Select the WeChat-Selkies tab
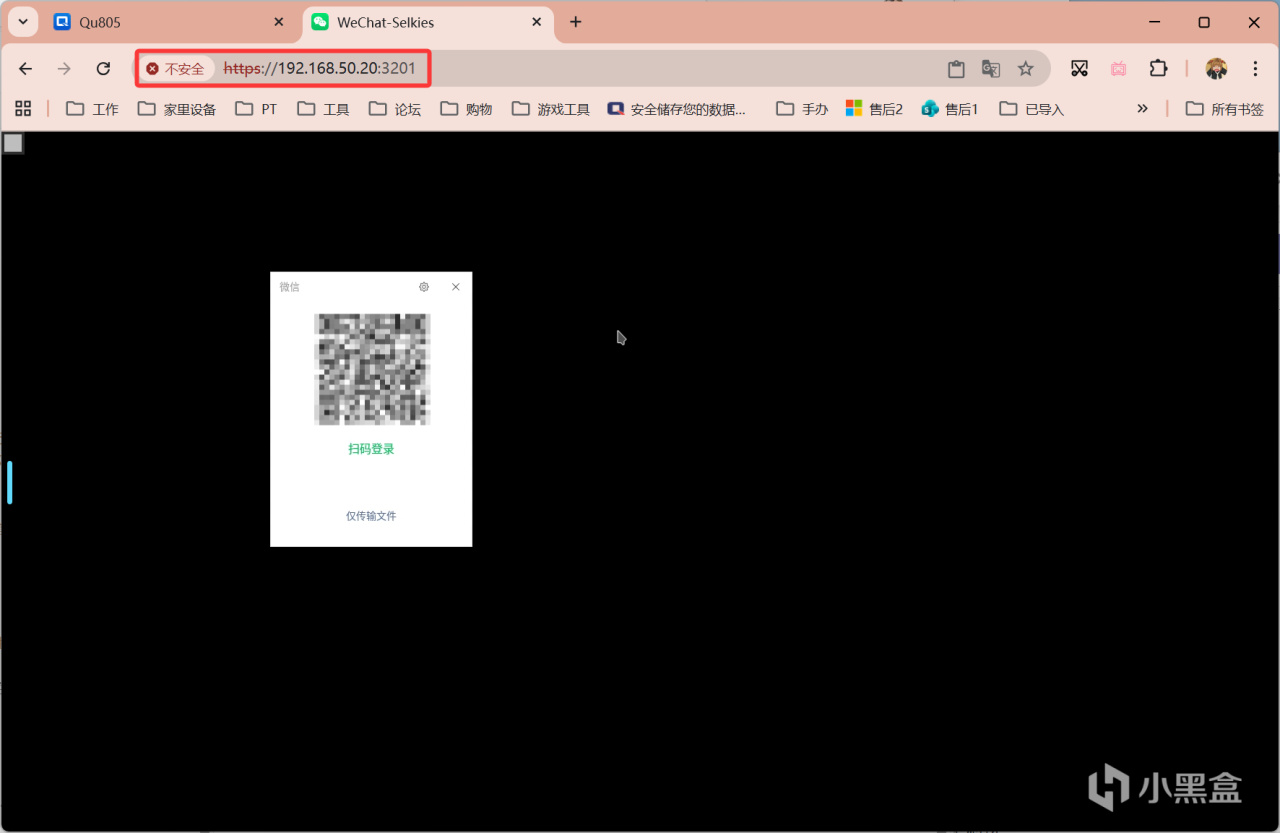Viewport: 1280px width, 833px height. [x=428, y=22]
